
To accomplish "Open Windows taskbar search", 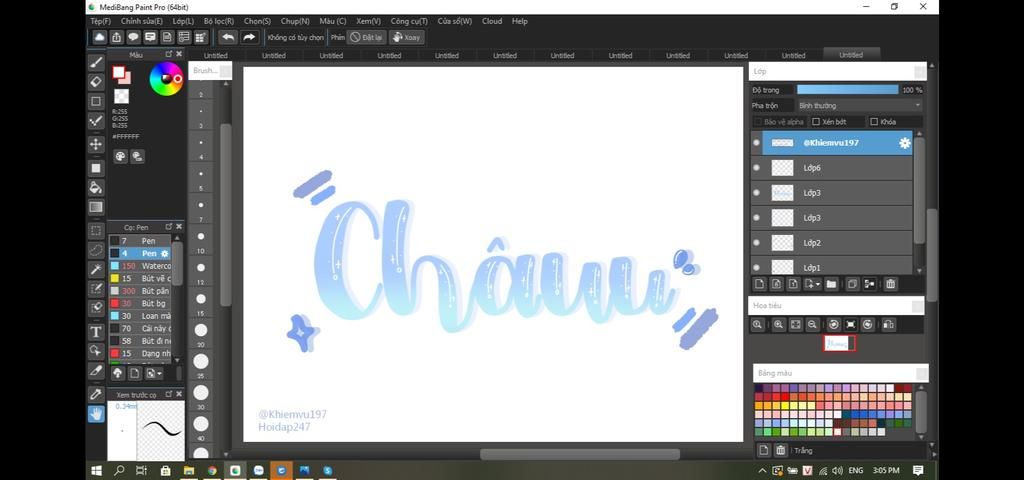I will pyautogui.click(x=120, y=470).
